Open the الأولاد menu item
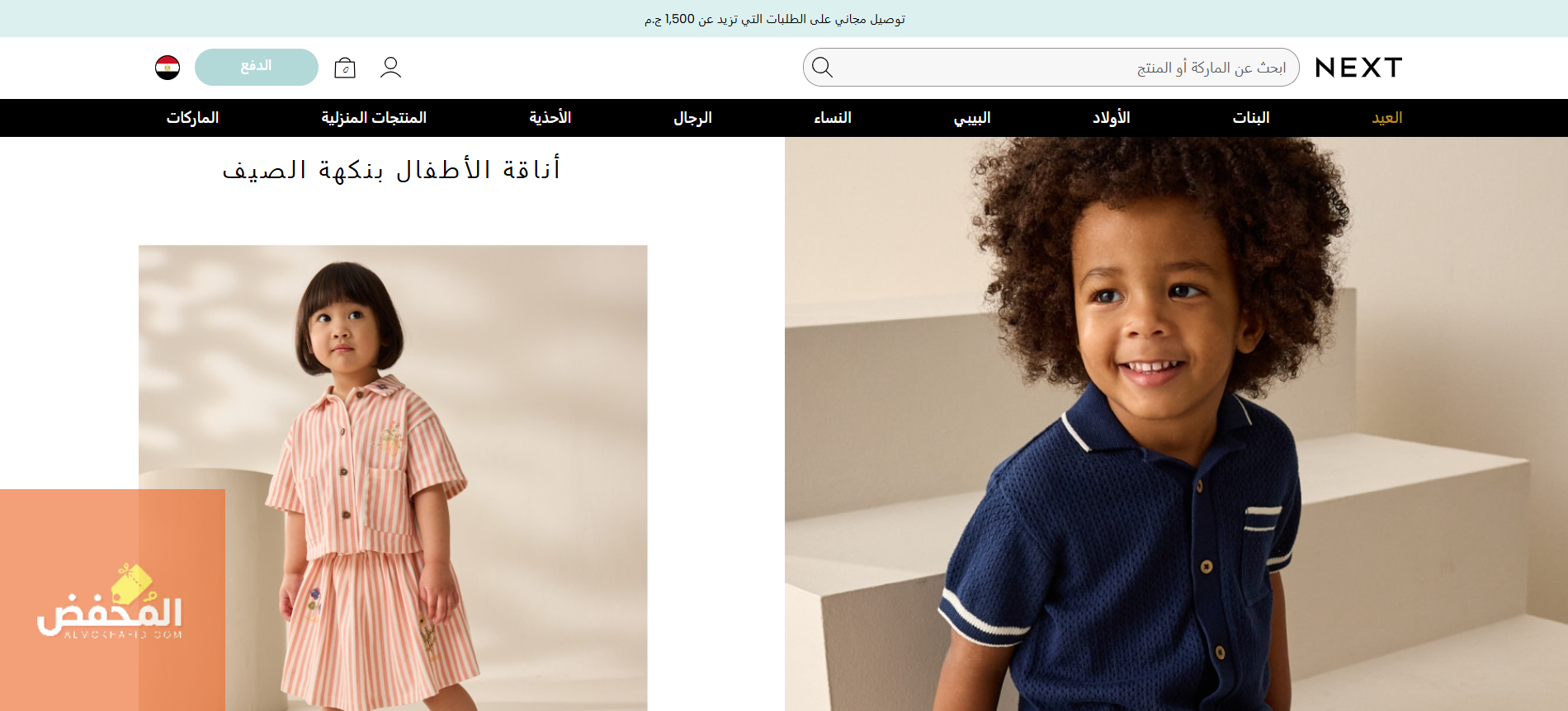1568x711 pixels. coord(1112,118)
